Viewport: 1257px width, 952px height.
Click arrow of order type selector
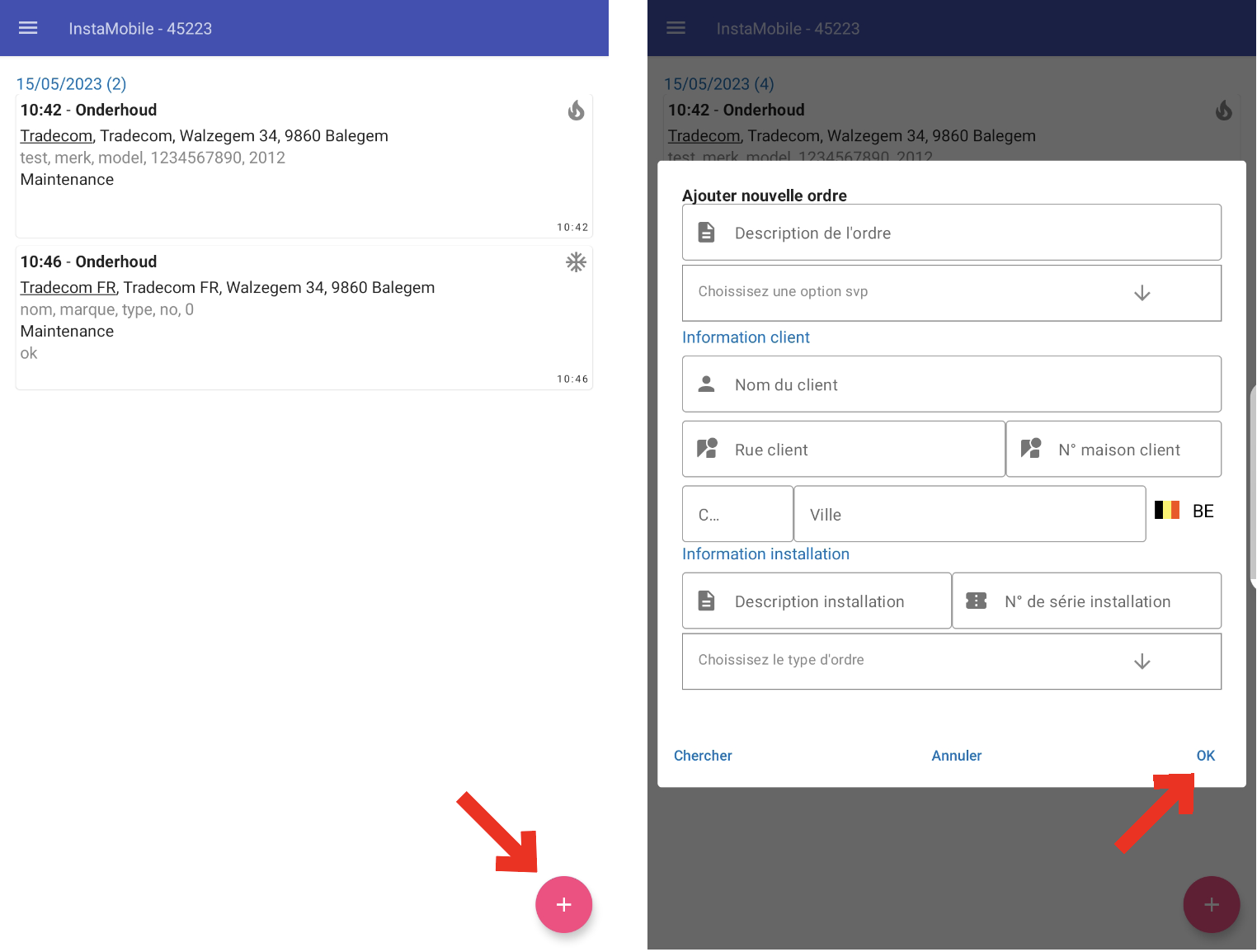[1142, 662]
